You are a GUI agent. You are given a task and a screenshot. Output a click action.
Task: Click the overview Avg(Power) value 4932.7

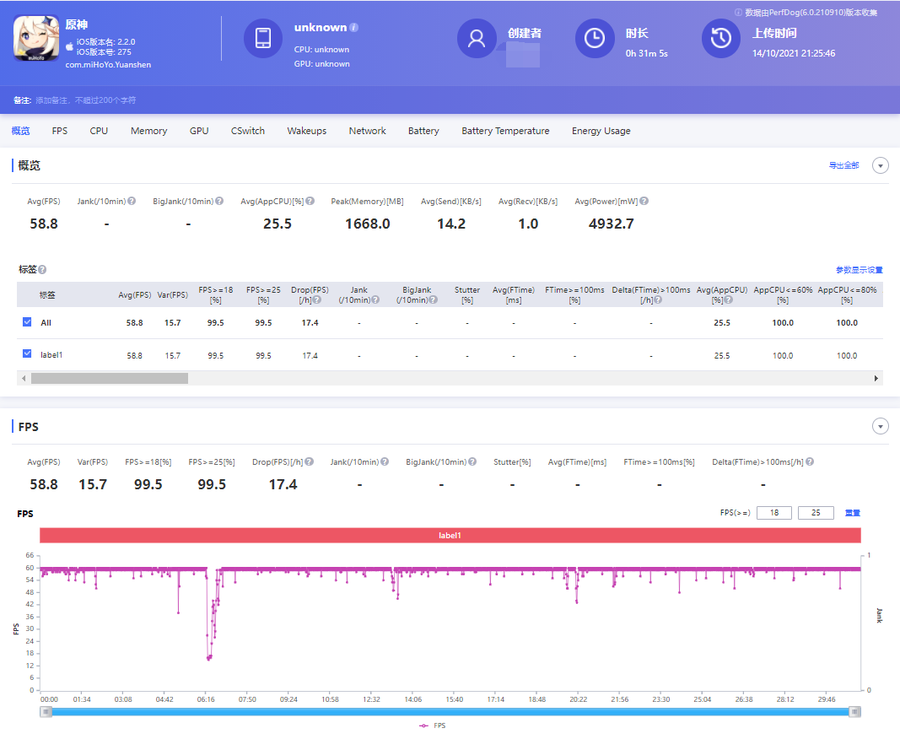[611, 224]
